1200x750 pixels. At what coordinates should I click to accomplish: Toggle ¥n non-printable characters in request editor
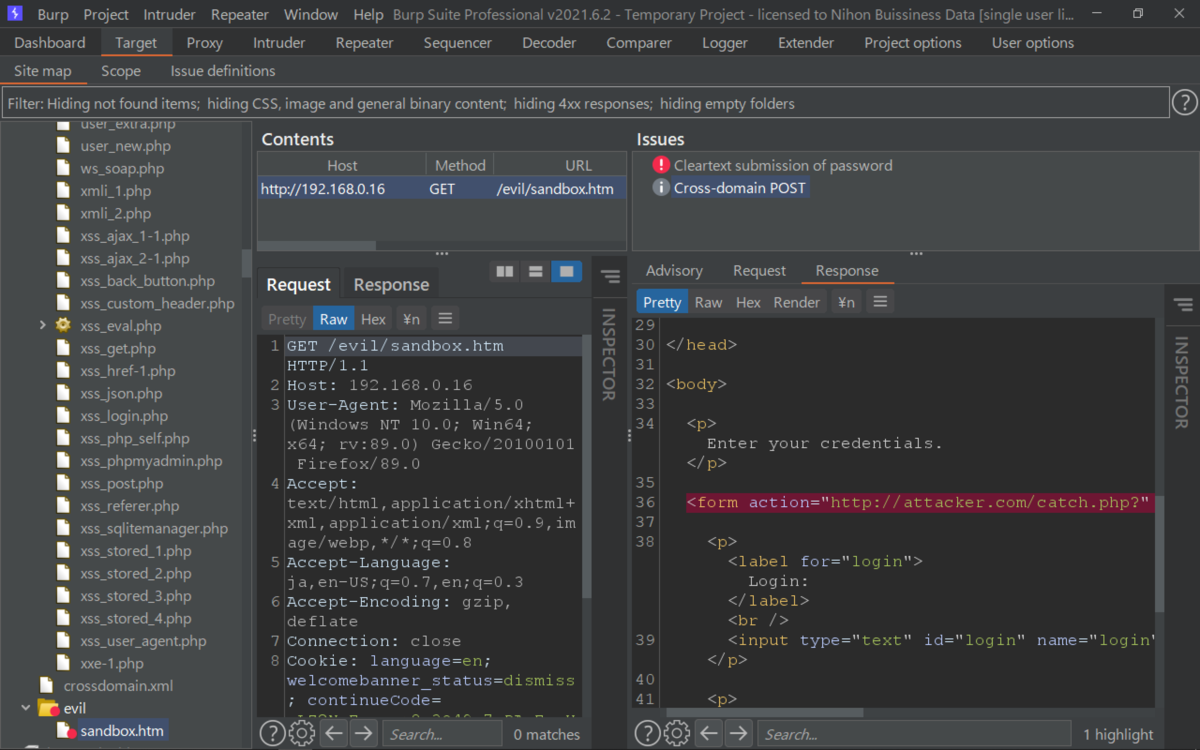tap(410, 318)
